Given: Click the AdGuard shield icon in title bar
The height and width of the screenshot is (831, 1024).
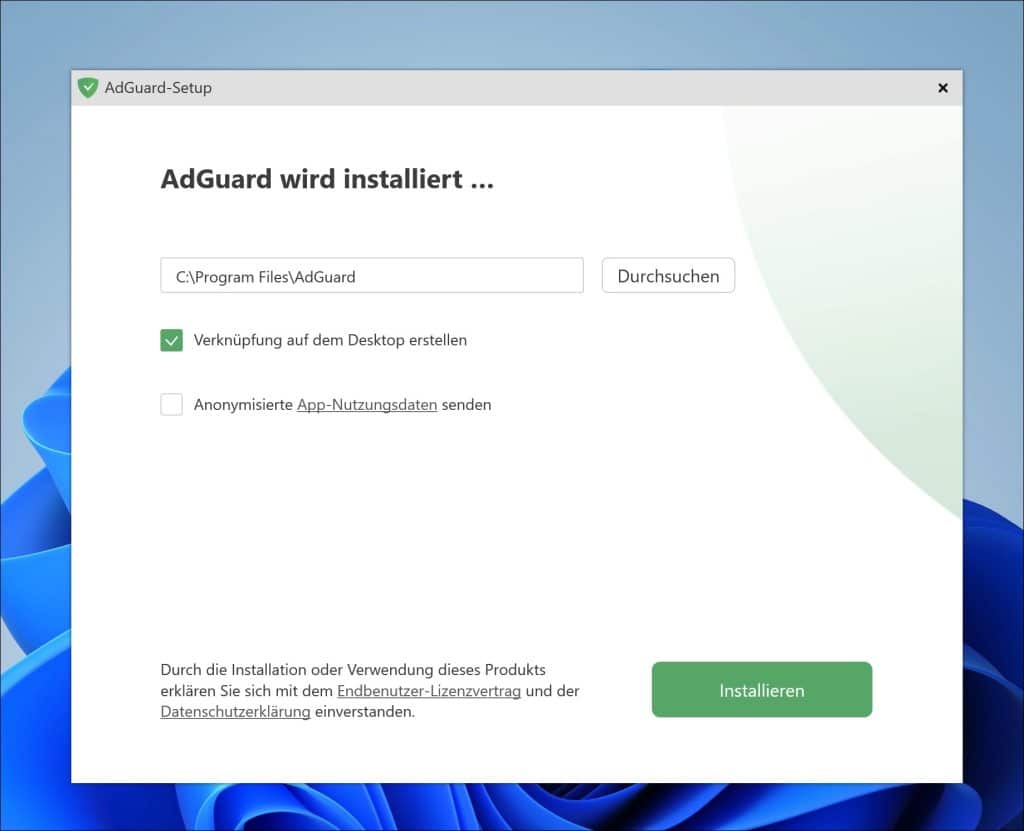Looking at the screenshot, I should [x=88, y=88].
